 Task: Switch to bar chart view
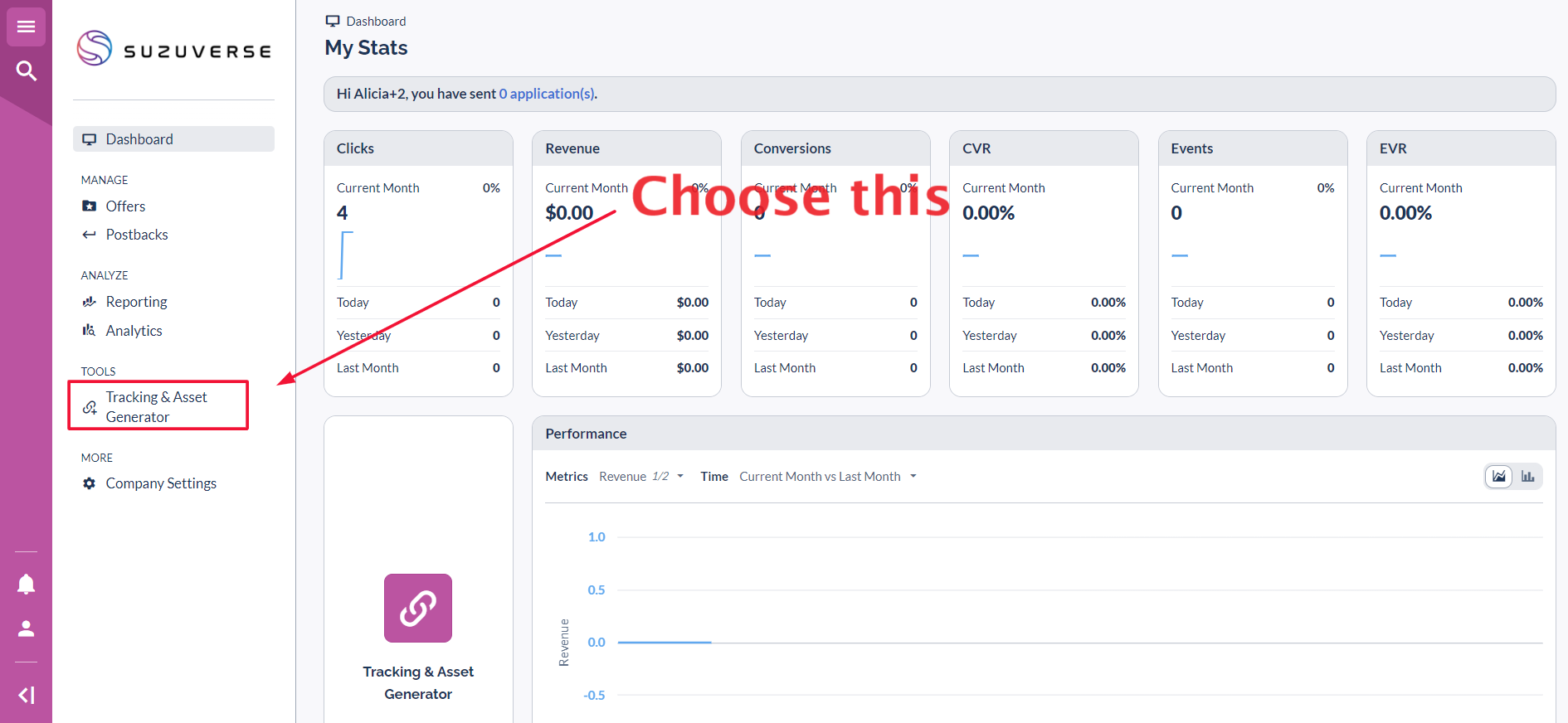[x=1527, y=477]
